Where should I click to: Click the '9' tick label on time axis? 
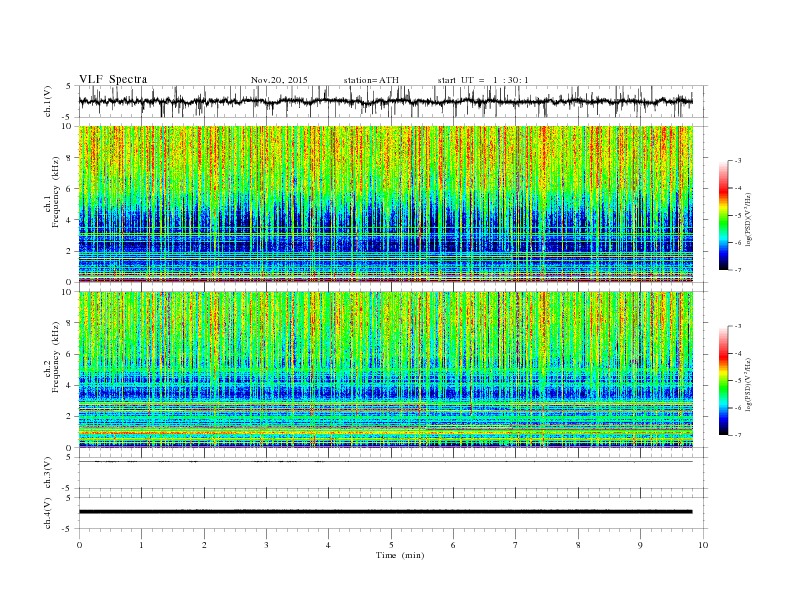pyautogui.click(x=640, y=545)
